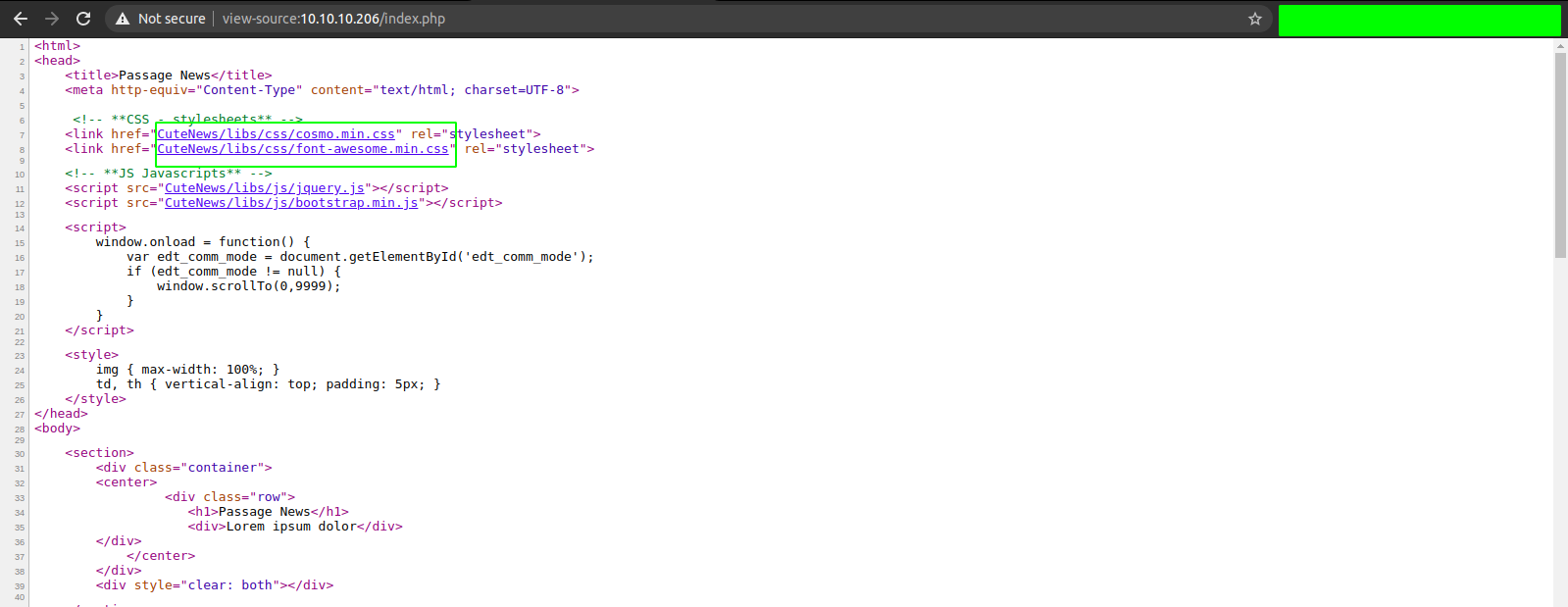Viewport: 1568px width, 607px height.
Task: Go back to the previous page
Action: point(21,19)
